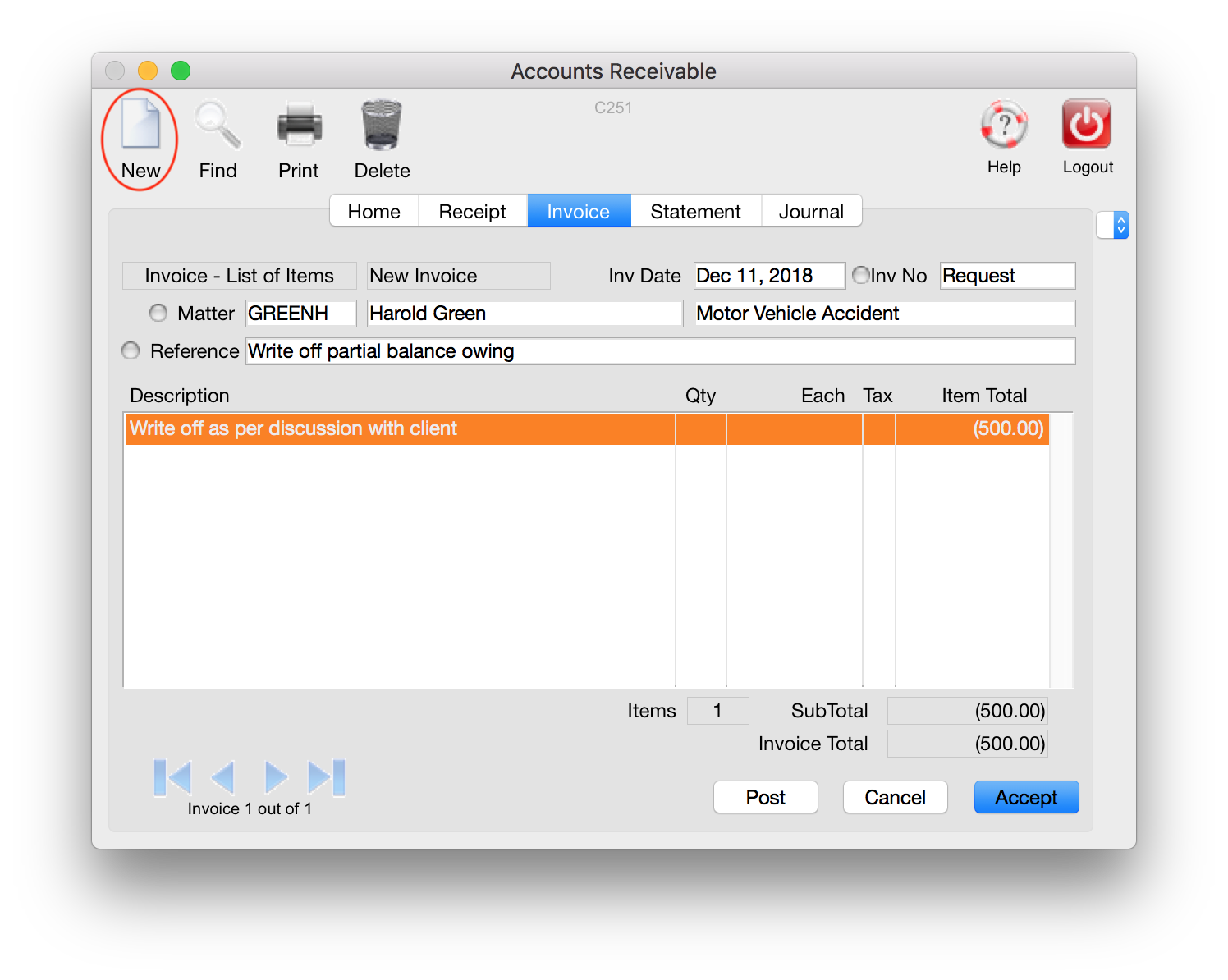
Task: Click the New document icon
Action: pos(140,126)
